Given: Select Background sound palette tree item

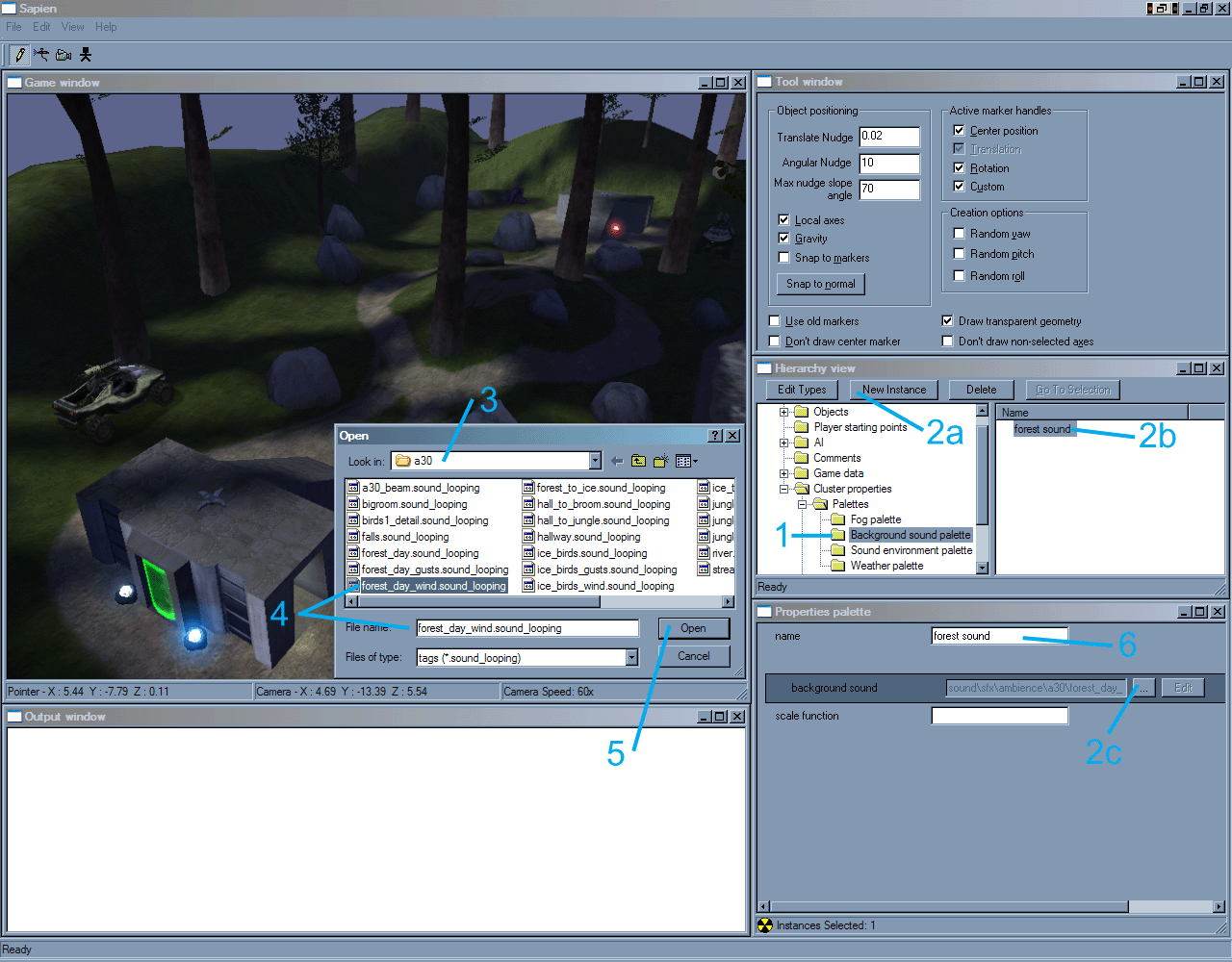Looking at the screenshot, I should click(x=911, y=535).
